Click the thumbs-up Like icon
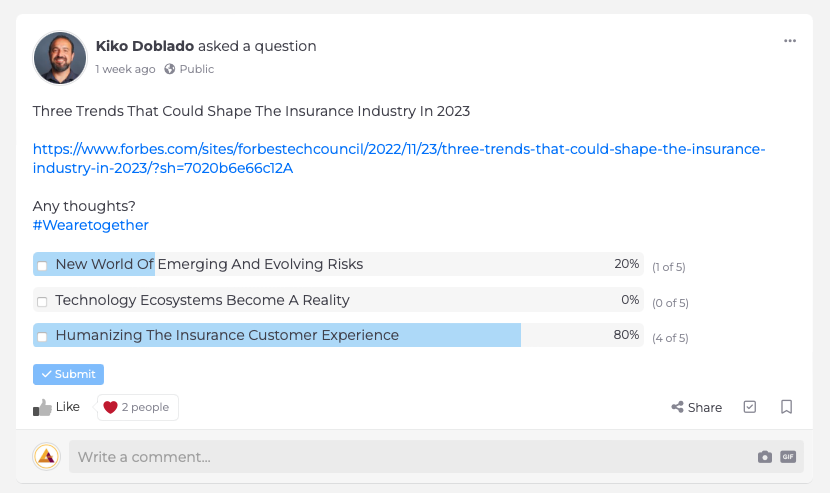The height and width of the screenshot is (493, 830). point(42,407)
